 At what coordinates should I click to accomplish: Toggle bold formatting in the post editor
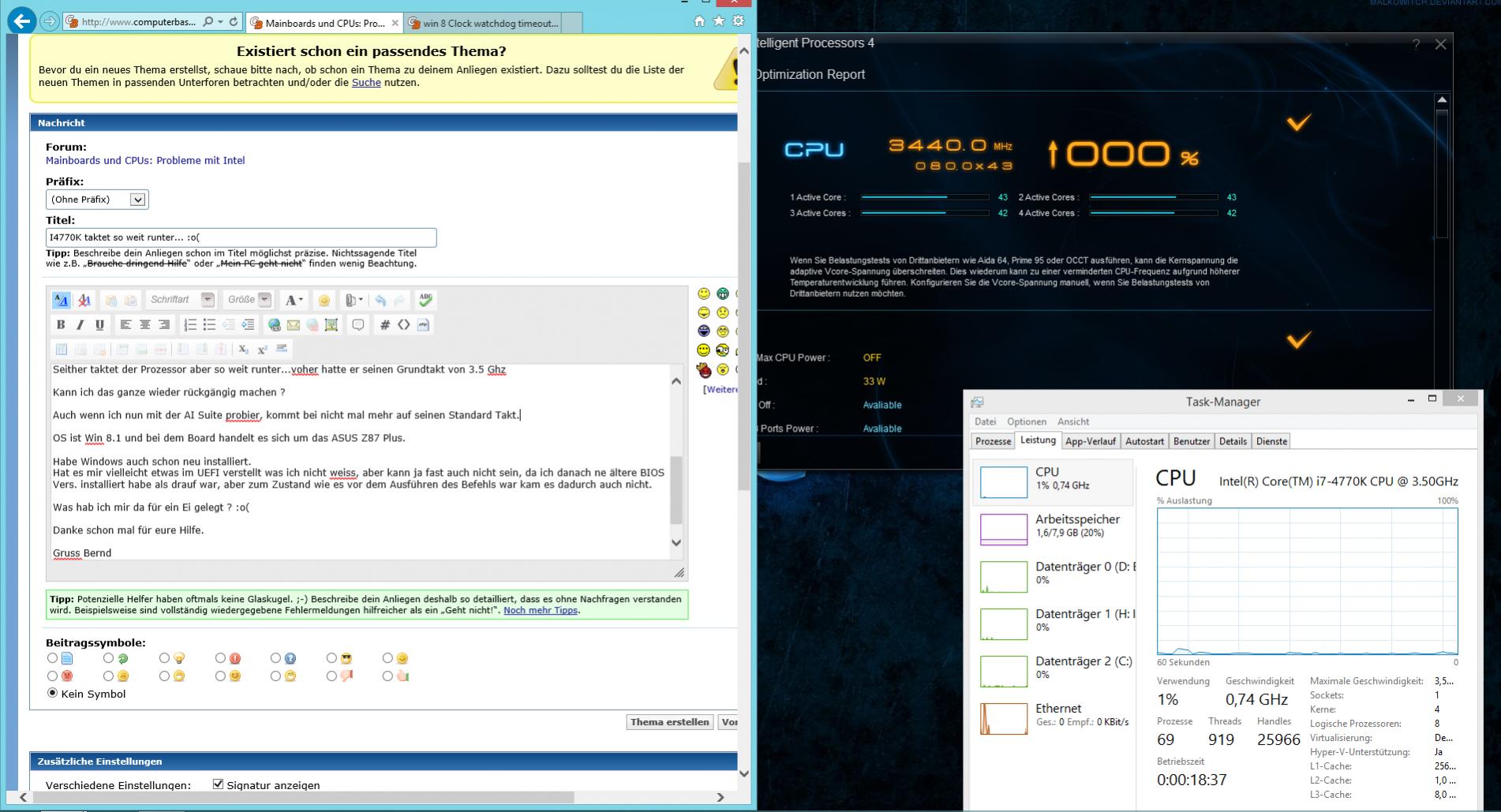coord(61,324)
